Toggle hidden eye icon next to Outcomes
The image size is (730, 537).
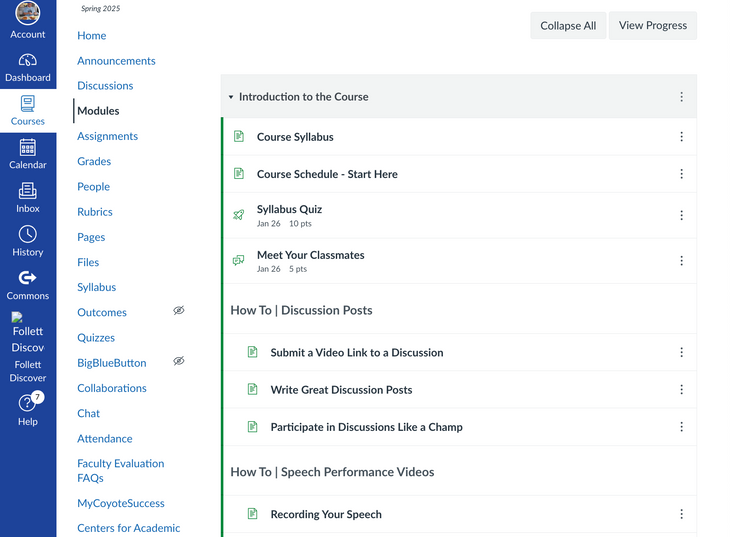179,310
